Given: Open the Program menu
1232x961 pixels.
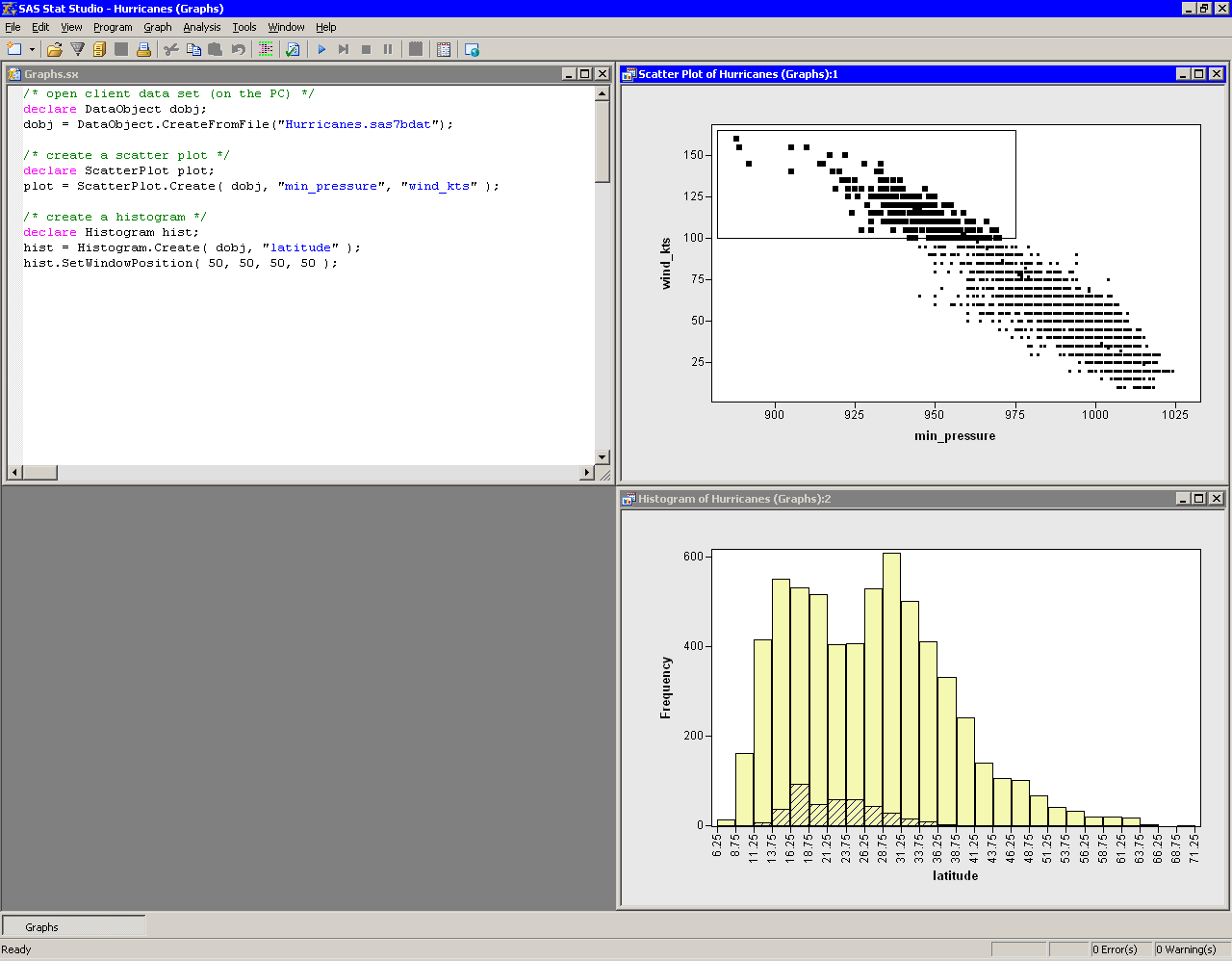Looking at the screenshot, I should [113, 27].
